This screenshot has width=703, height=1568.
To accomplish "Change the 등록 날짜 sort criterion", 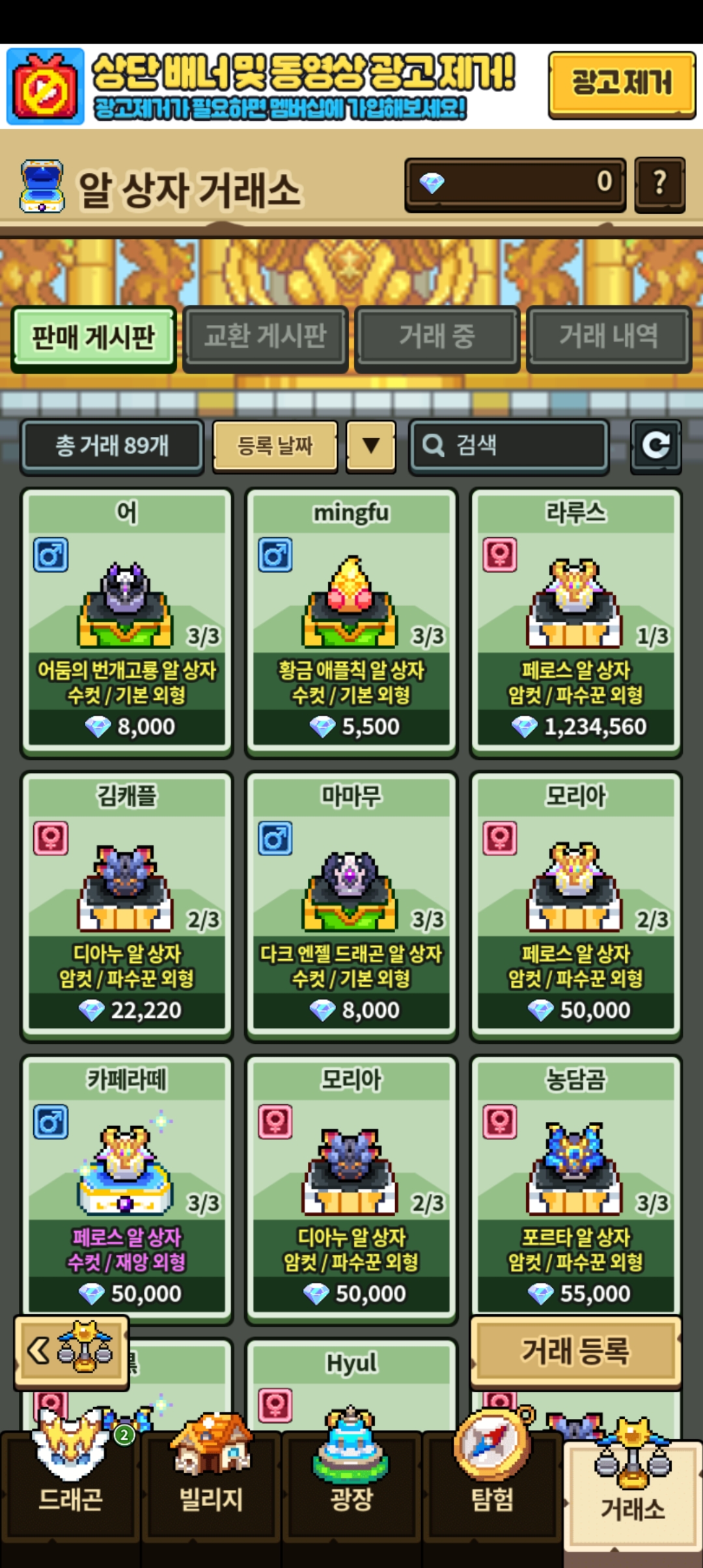I will tap(275, 446).
